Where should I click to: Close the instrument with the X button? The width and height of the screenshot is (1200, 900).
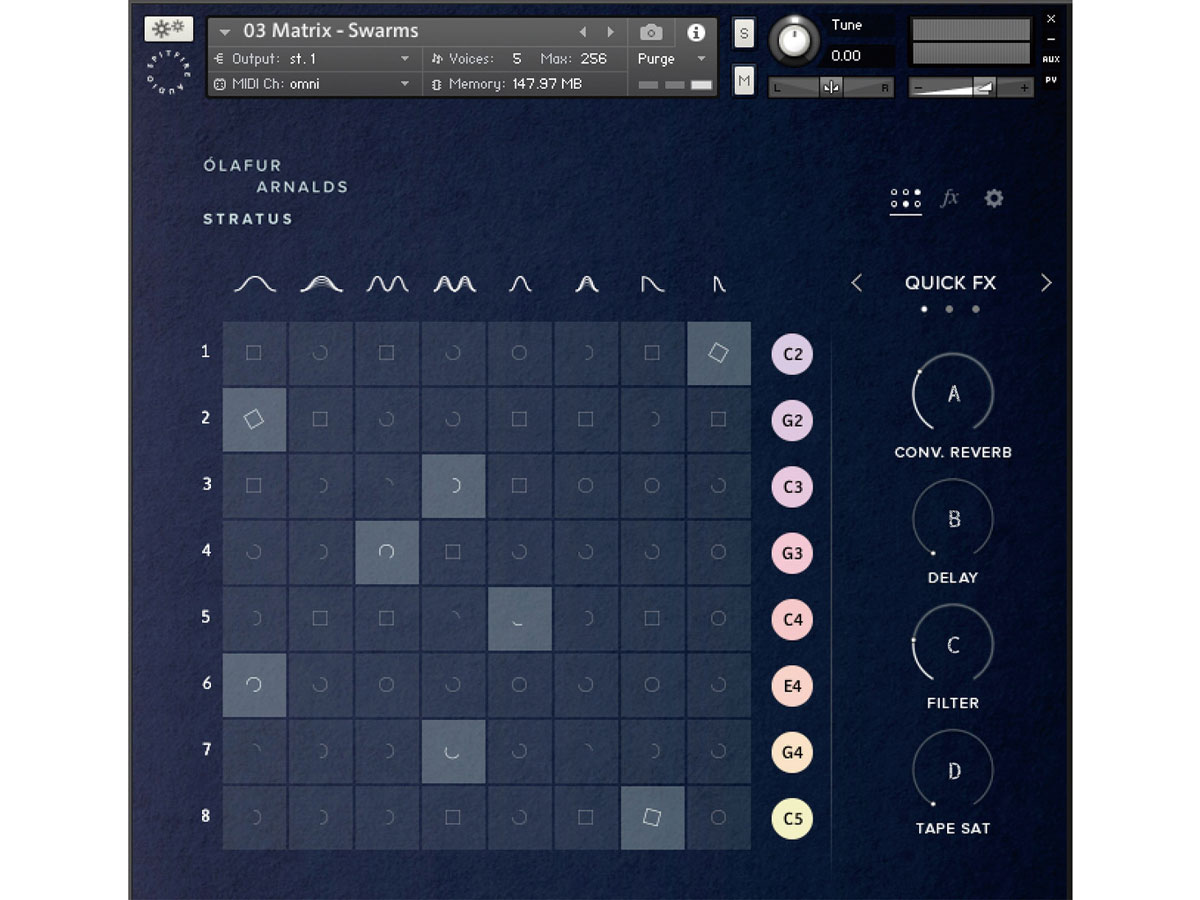click(1051, 19)
